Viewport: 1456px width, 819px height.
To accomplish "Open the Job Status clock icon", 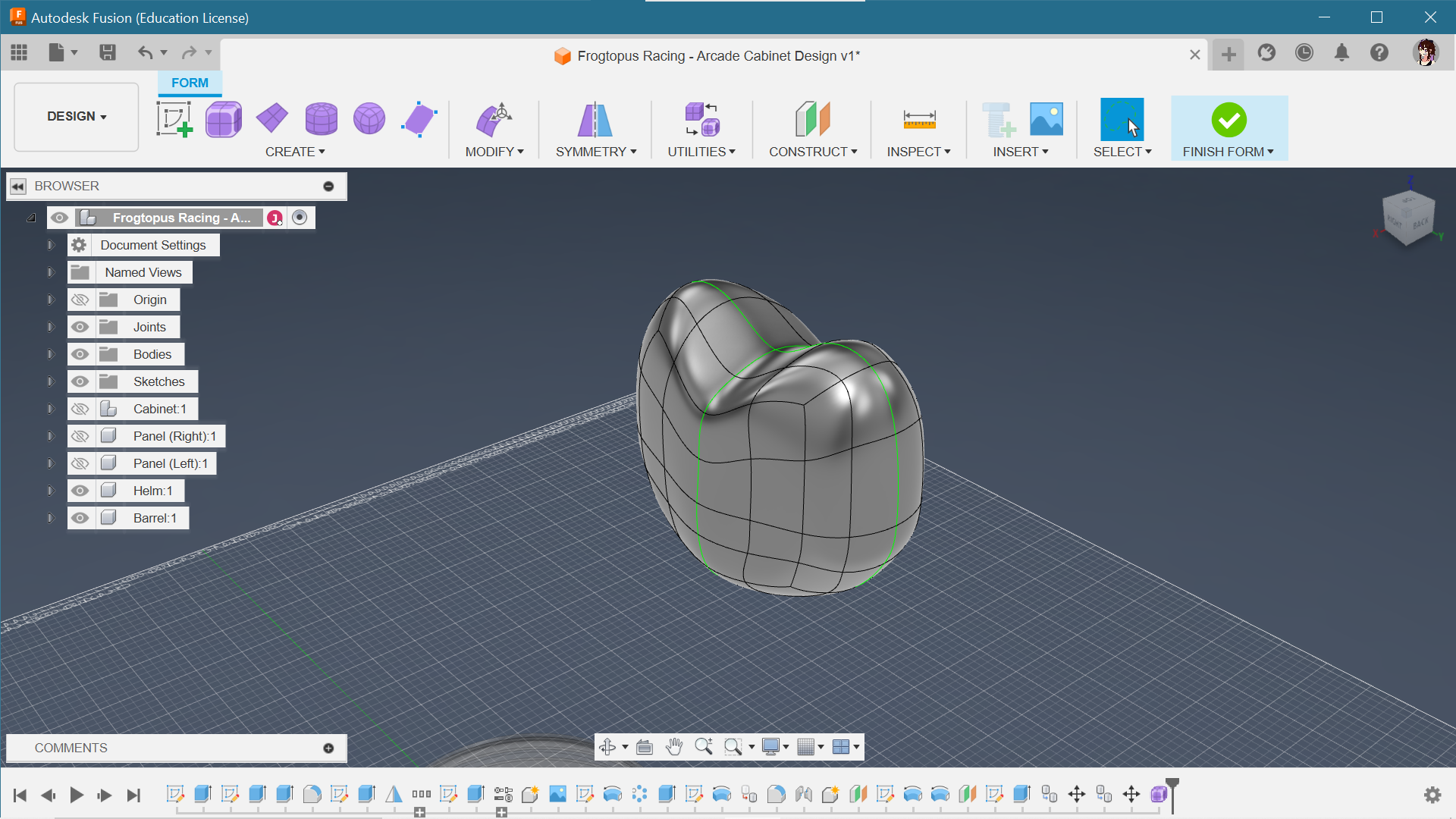I will coord(1304,52).
